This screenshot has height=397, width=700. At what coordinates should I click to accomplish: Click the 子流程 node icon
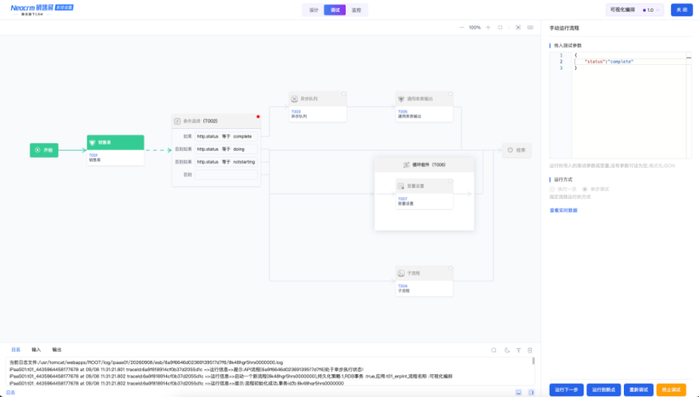[401, 273]
